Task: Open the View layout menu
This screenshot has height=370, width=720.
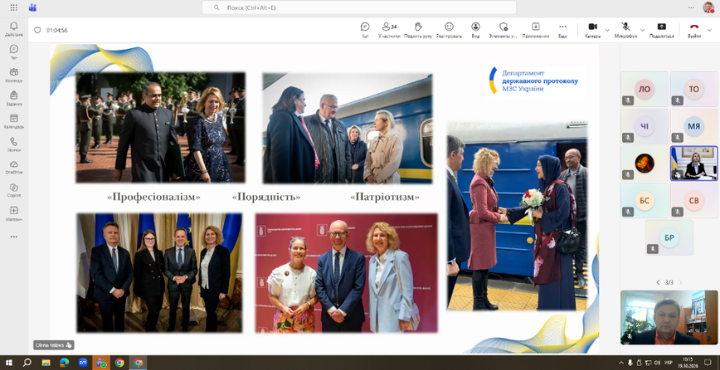Action: point(476,30)
